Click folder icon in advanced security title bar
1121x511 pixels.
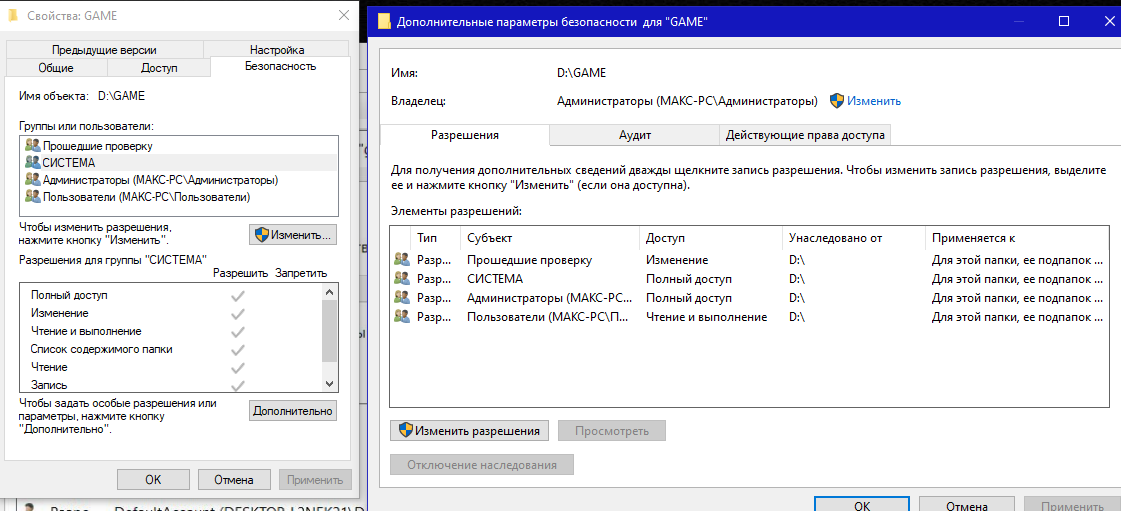click(384, 21)
